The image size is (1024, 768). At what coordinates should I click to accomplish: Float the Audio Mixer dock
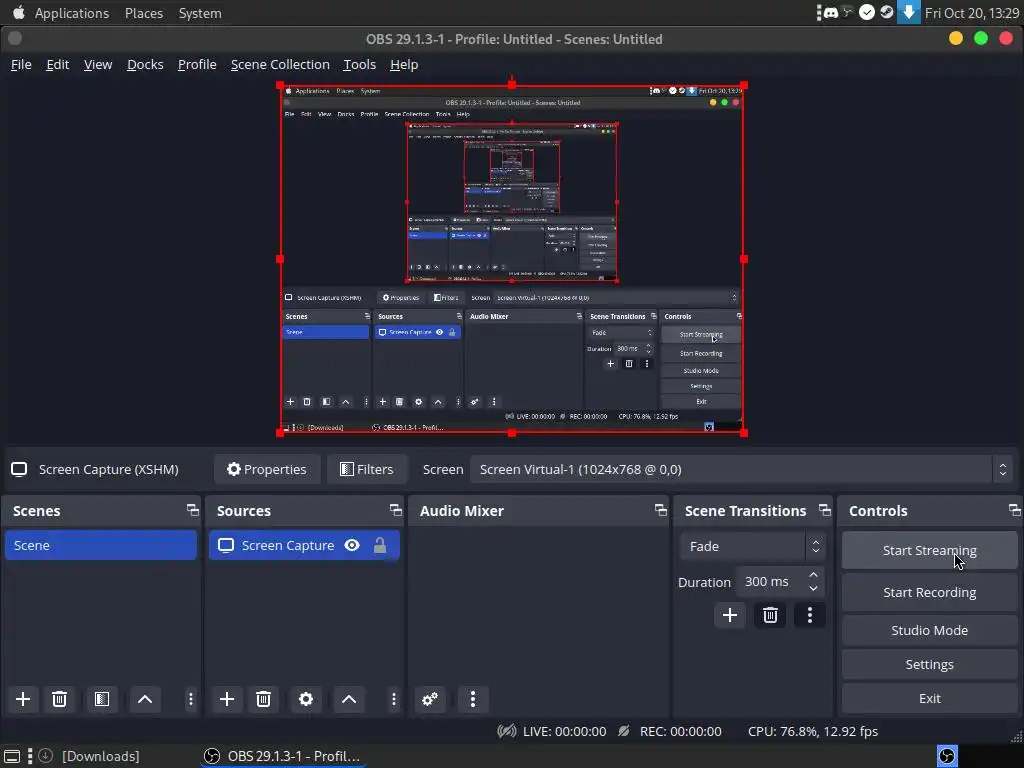click(x=661, y=510)
